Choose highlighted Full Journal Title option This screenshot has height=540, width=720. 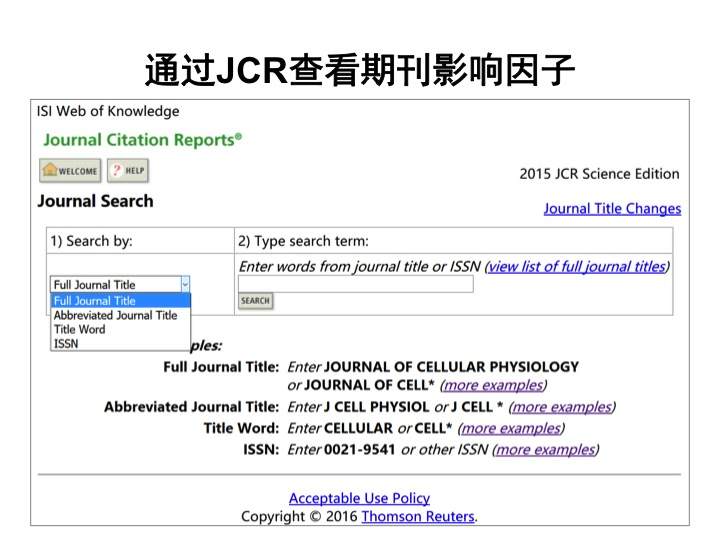pos(120,301)
